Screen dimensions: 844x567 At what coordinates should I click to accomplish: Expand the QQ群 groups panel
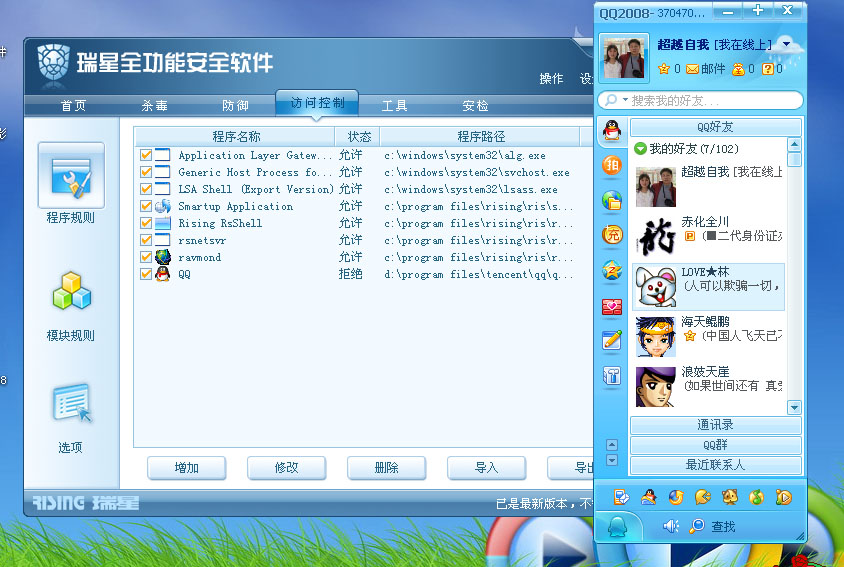[715, 445]
